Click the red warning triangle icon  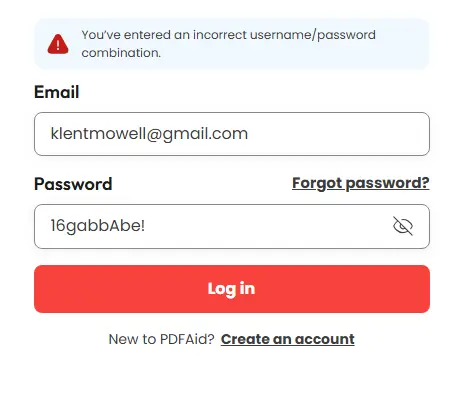[x=58, y=44]
